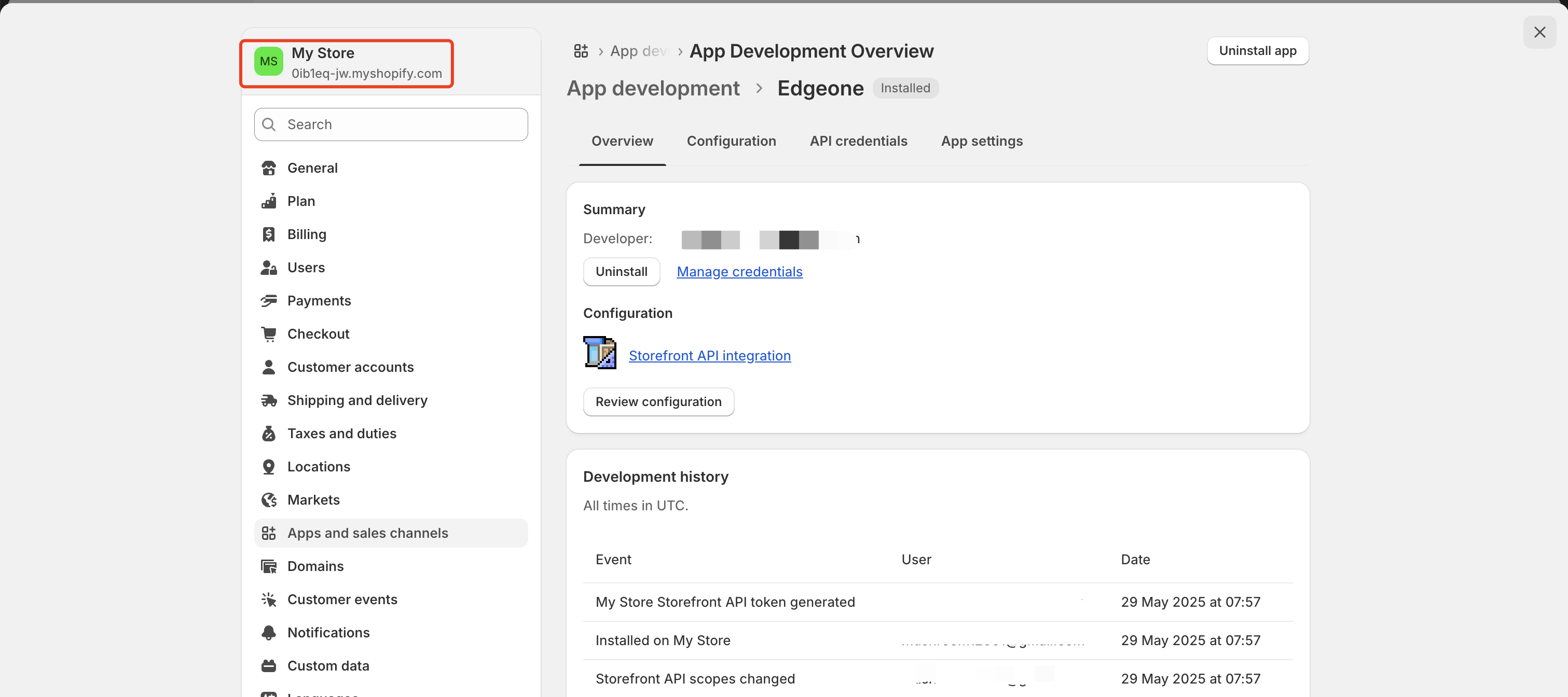The width and height of the screenshot is (1568, 697).
Task: Open the API credentials tab
Action: [858, 141]
